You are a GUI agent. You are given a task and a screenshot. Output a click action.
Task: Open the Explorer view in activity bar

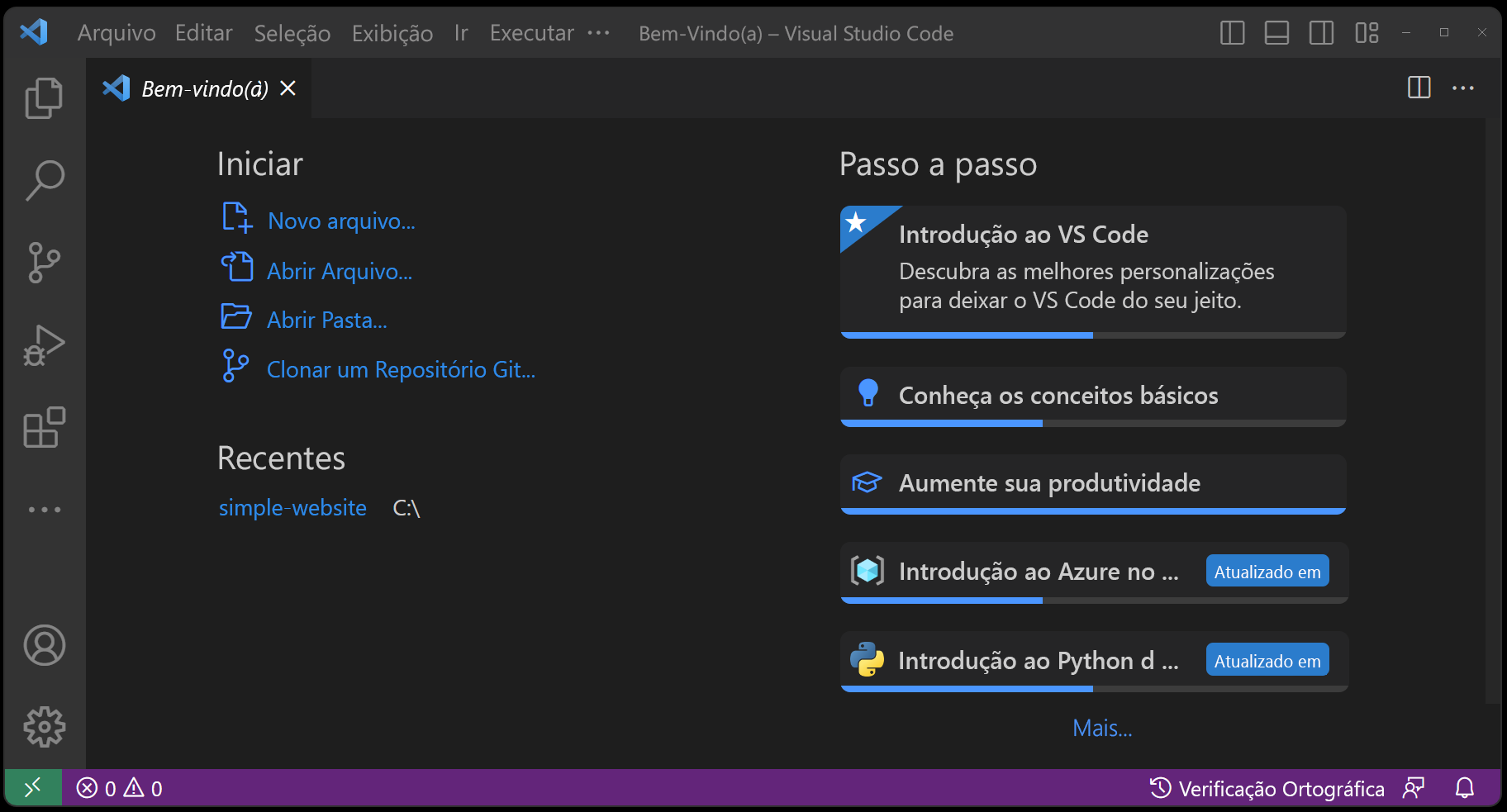coord(44,98)
